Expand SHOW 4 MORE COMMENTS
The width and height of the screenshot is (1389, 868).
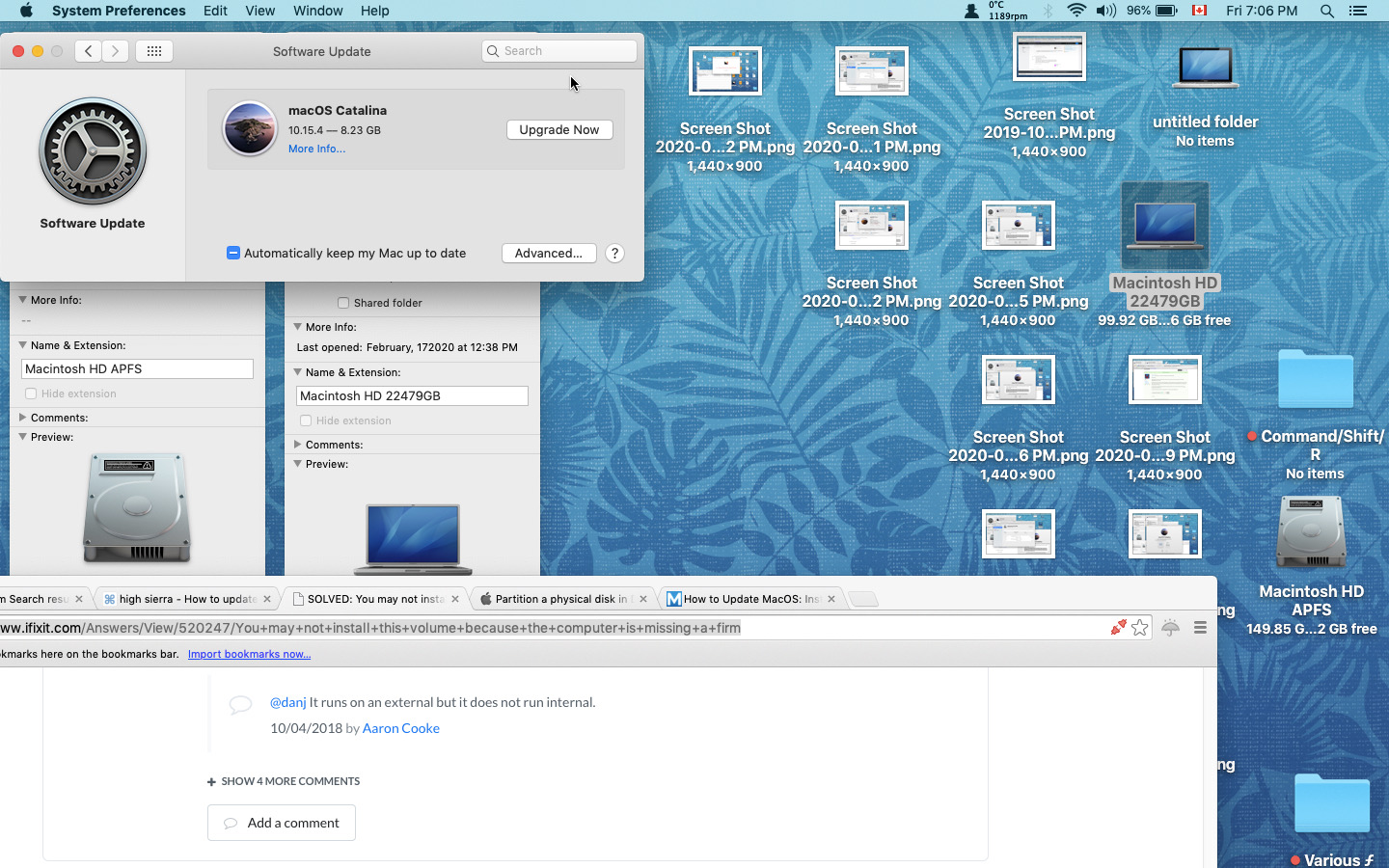(284, 781)
